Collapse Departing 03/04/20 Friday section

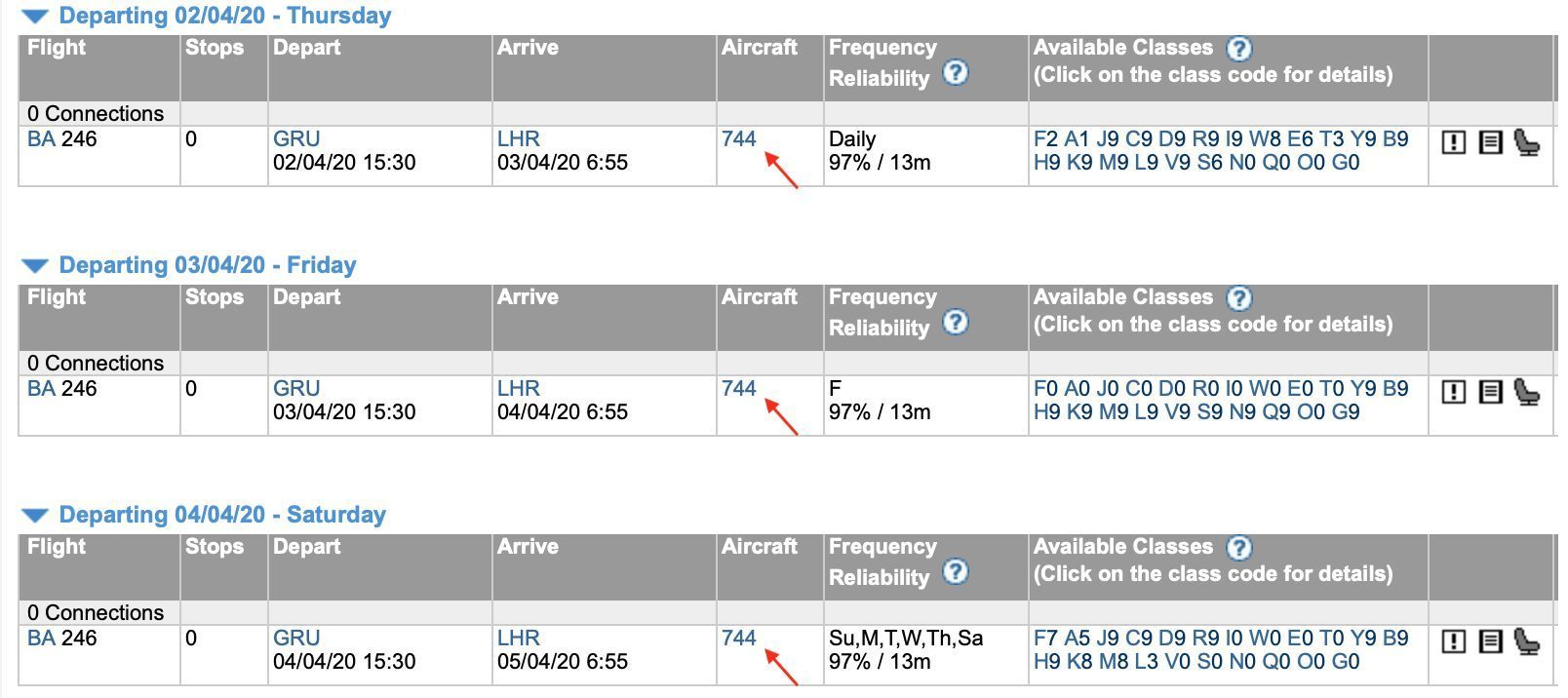click(34, 266)
